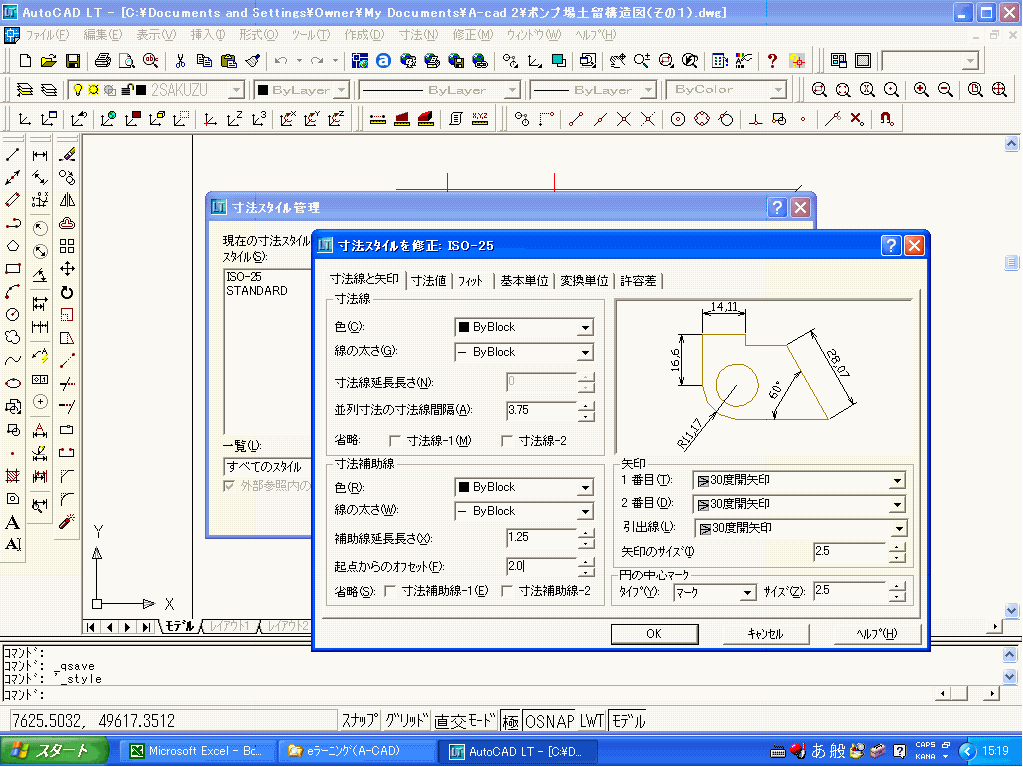Screen dimensions: 1023x767
Task: Toggle the グリッド status bar button
Action: pos(406,721)
